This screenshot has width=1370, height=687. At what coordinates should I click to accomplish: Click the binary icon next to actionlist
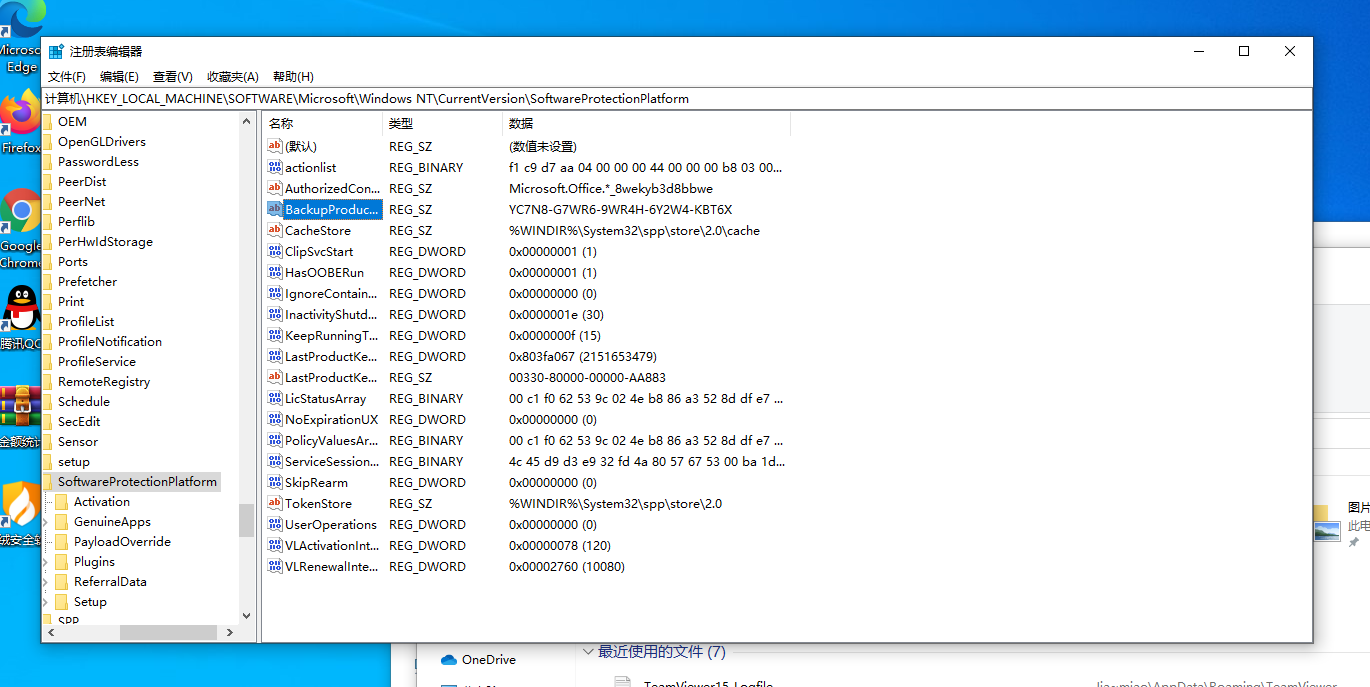pyautogui.click(x=275, y=167)
